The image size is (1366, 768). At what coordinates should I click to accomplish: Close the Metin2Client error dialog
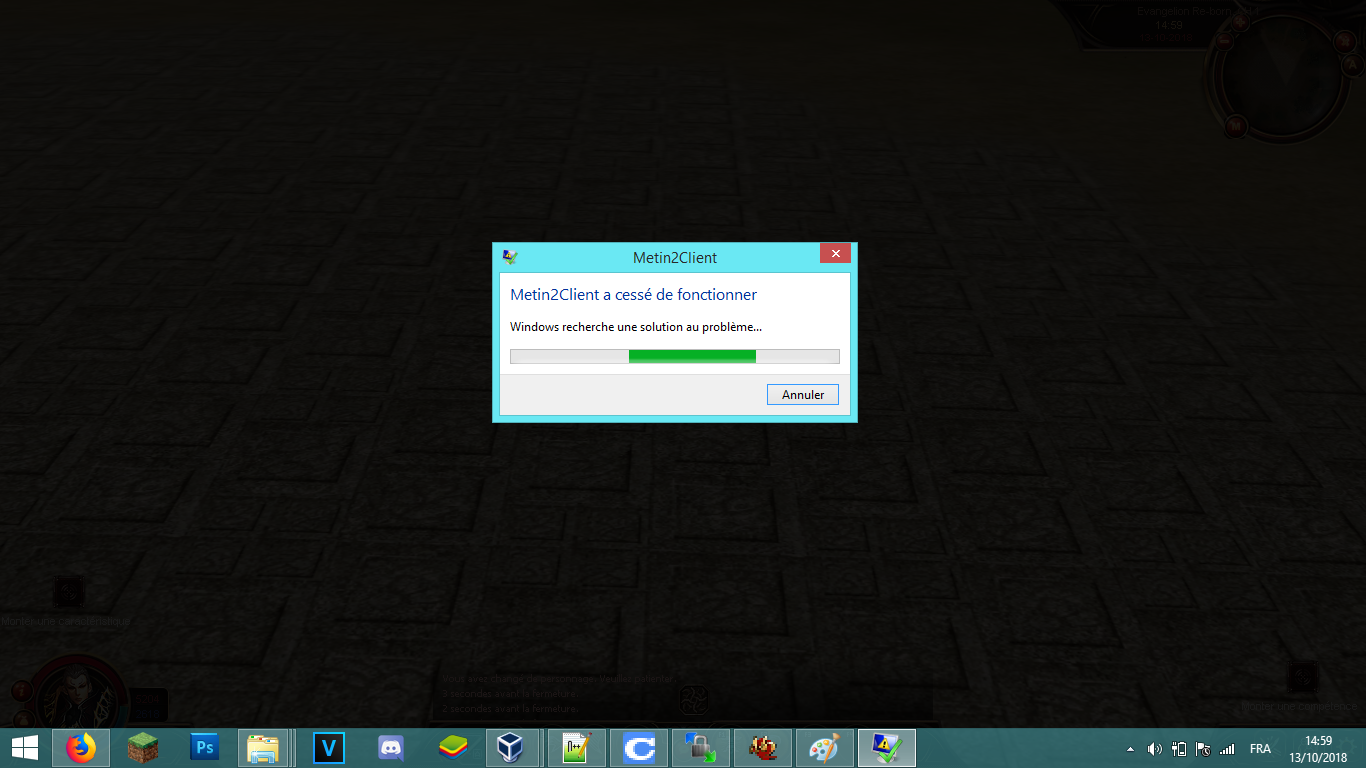coord(835,254)
